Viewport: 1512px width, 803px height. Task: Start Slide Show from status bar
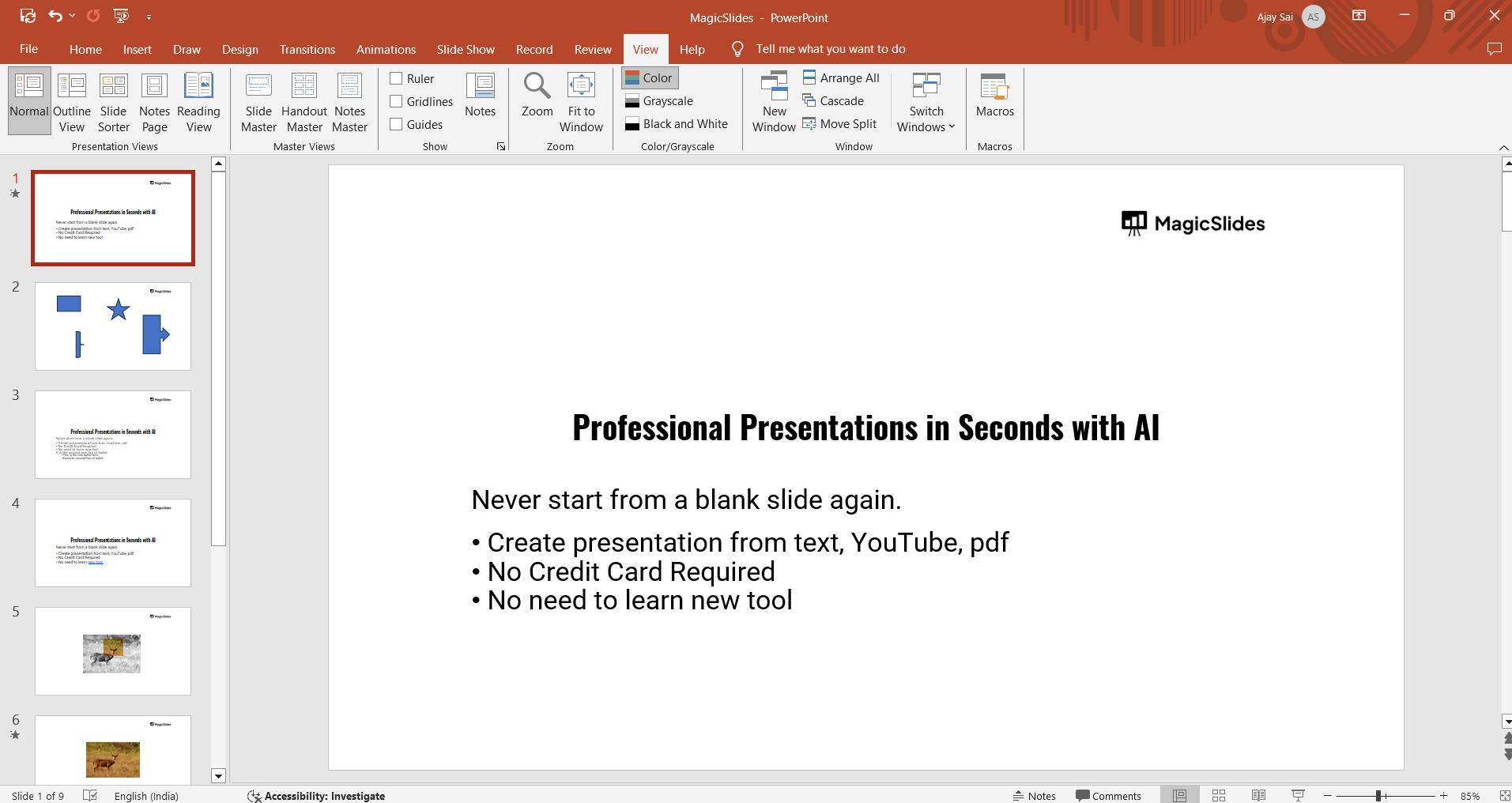(1298, 795)
